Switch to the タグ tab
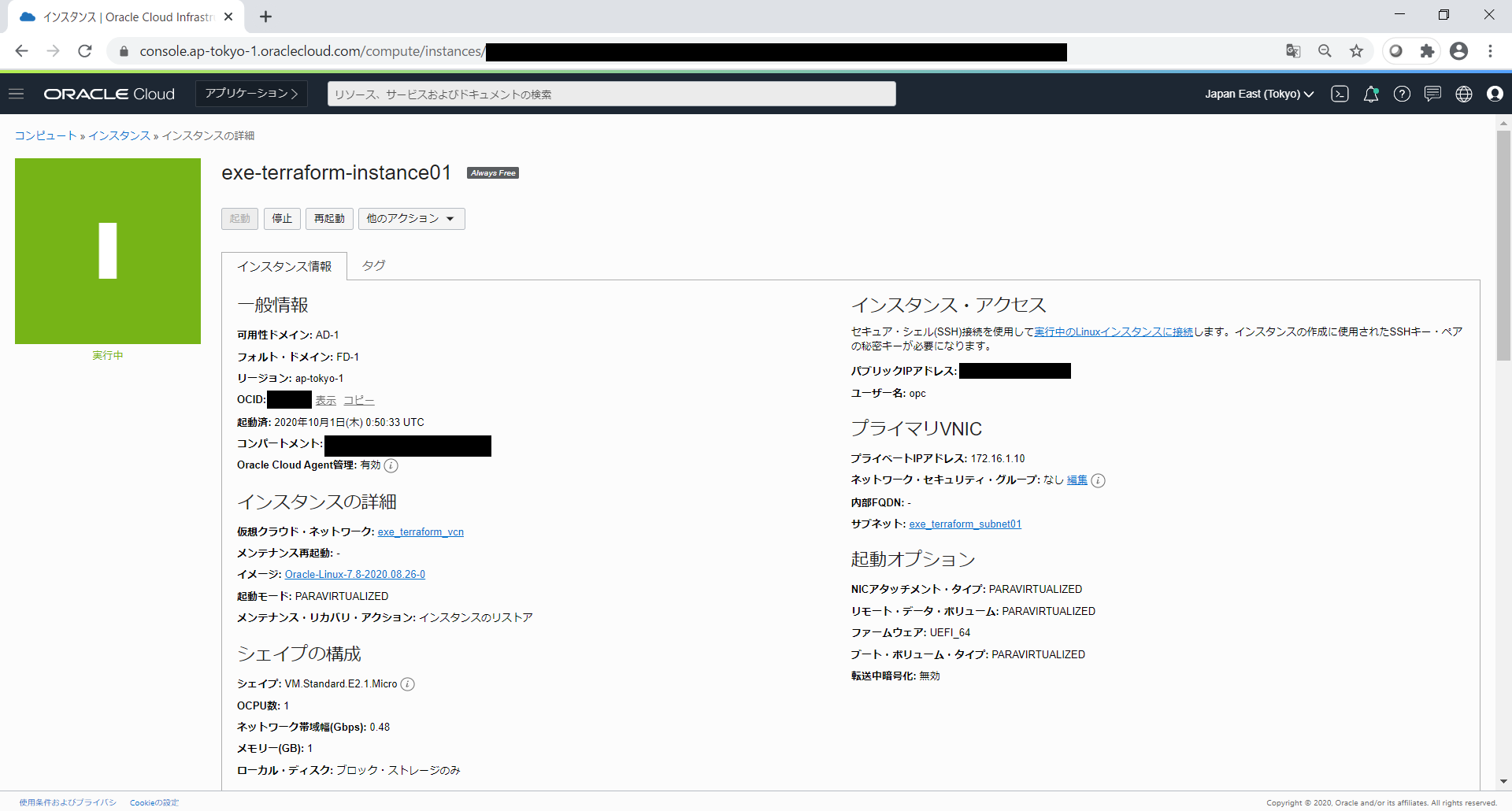Image resolution: width=1512 pixels, height=811 pixels. (373, 266)
